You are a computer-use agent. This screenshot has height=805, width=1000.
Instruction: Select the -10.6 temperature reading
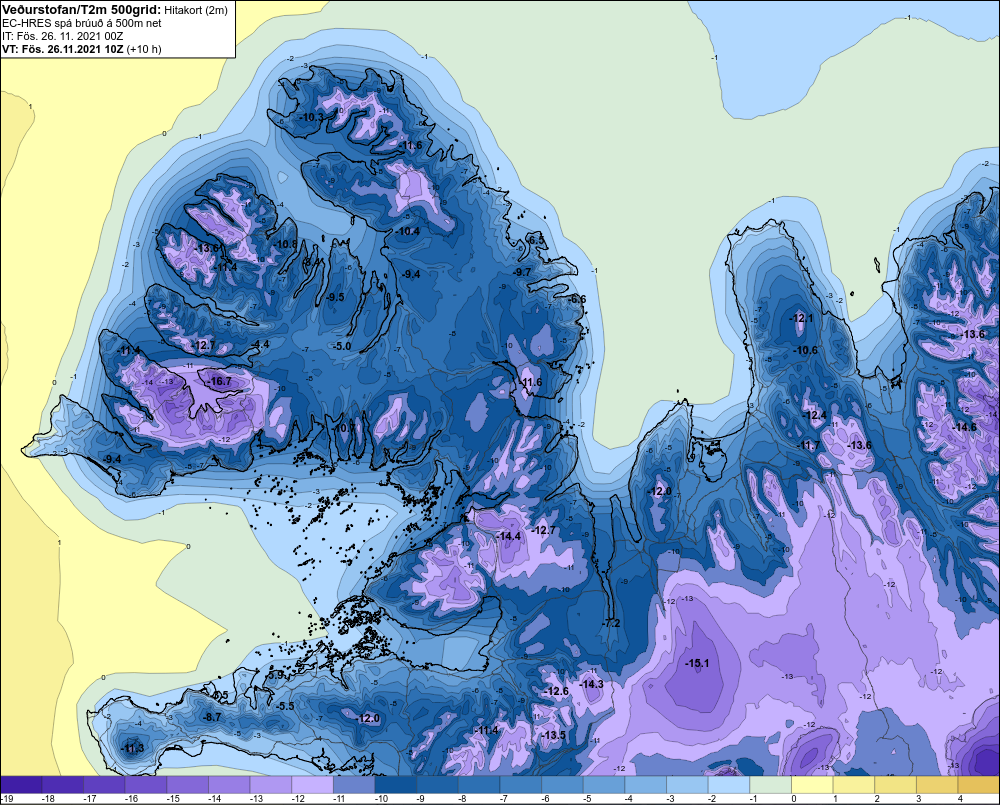(805, 350)
